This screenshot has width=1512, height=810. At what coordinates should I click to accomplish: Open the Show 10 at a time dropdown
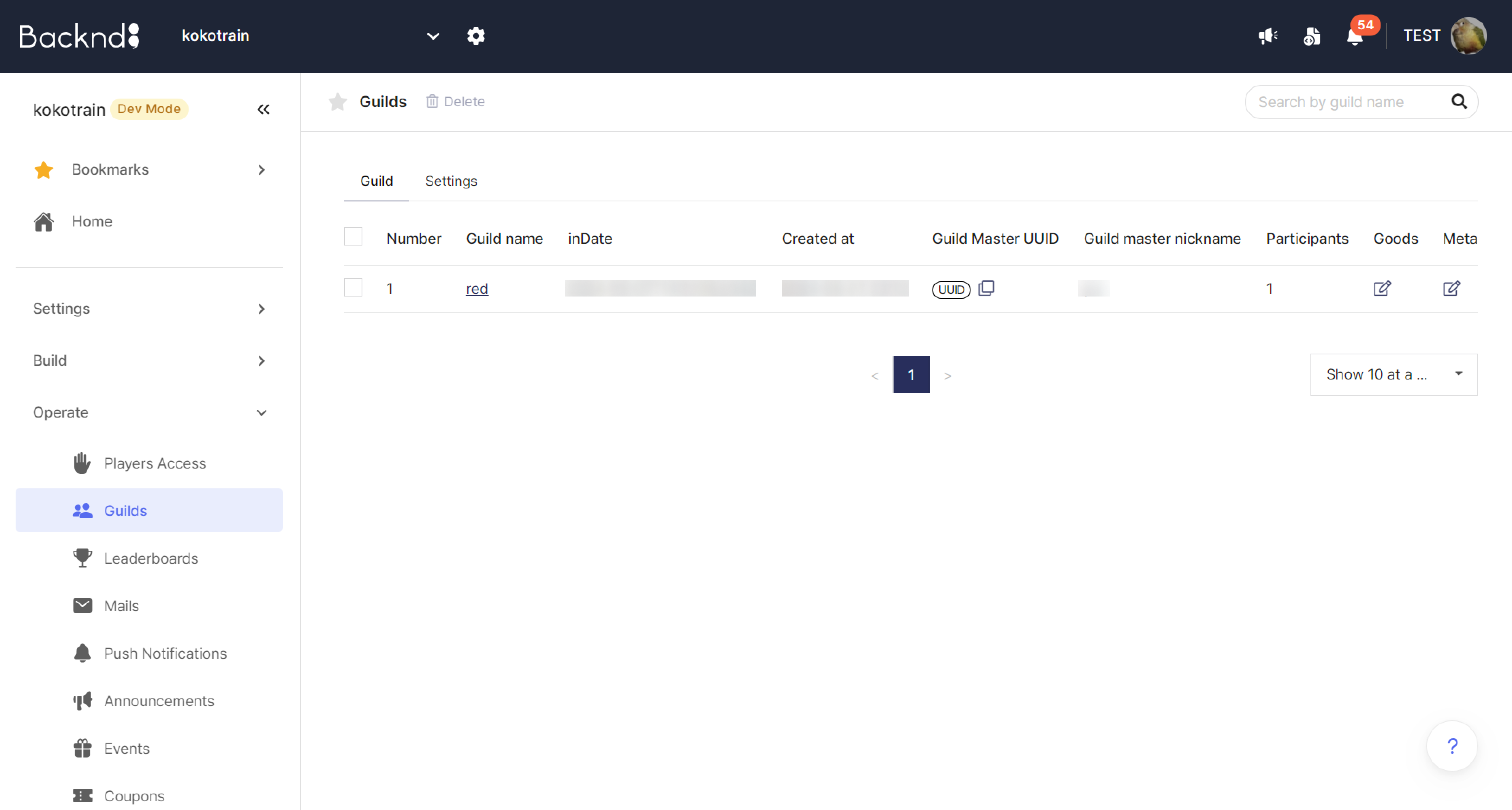(1393, 374)
